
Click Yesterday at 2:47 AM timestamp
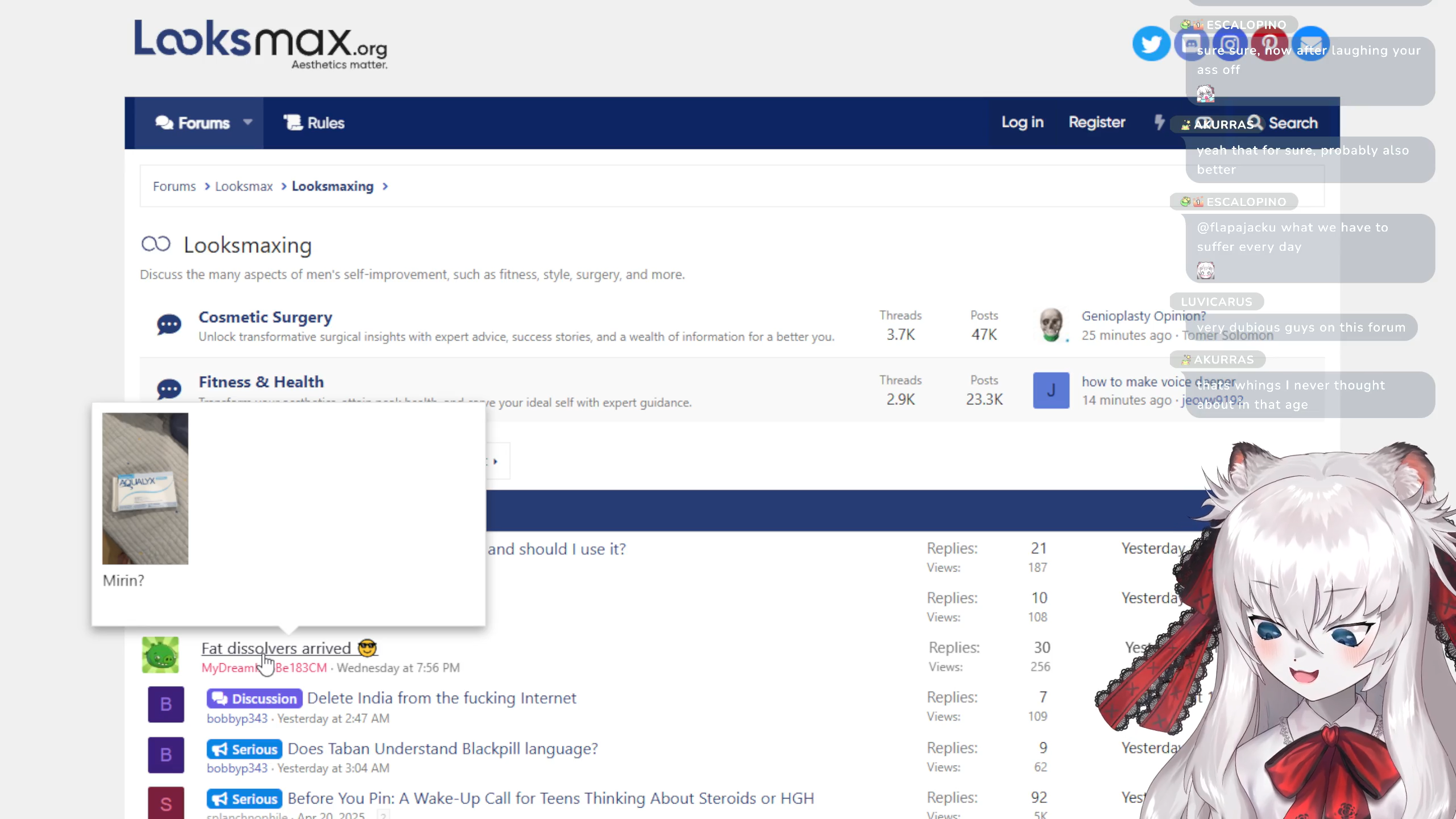coord(333,718)
